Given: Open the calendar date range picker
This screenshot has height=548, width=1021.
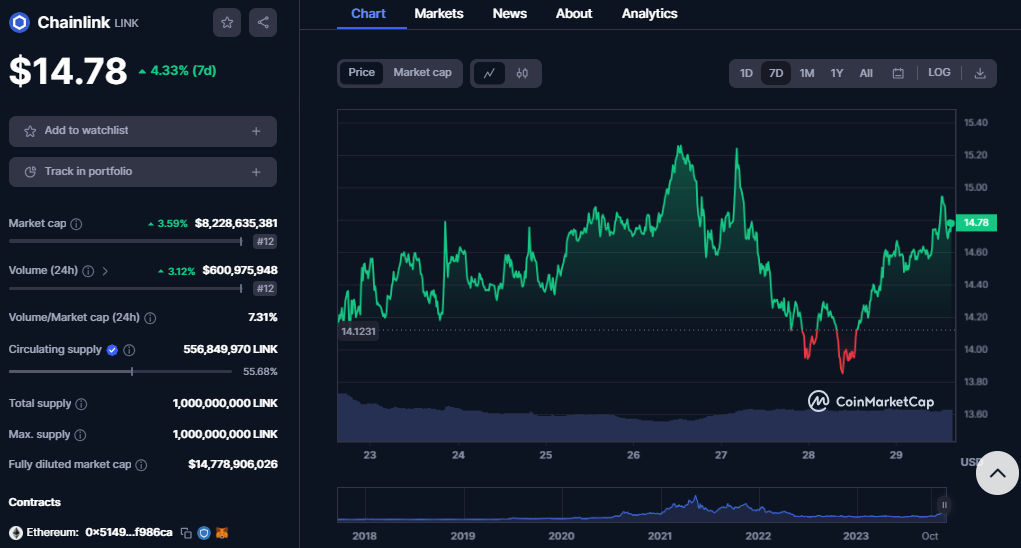Looking at the screenshot, I should (898, 73).
